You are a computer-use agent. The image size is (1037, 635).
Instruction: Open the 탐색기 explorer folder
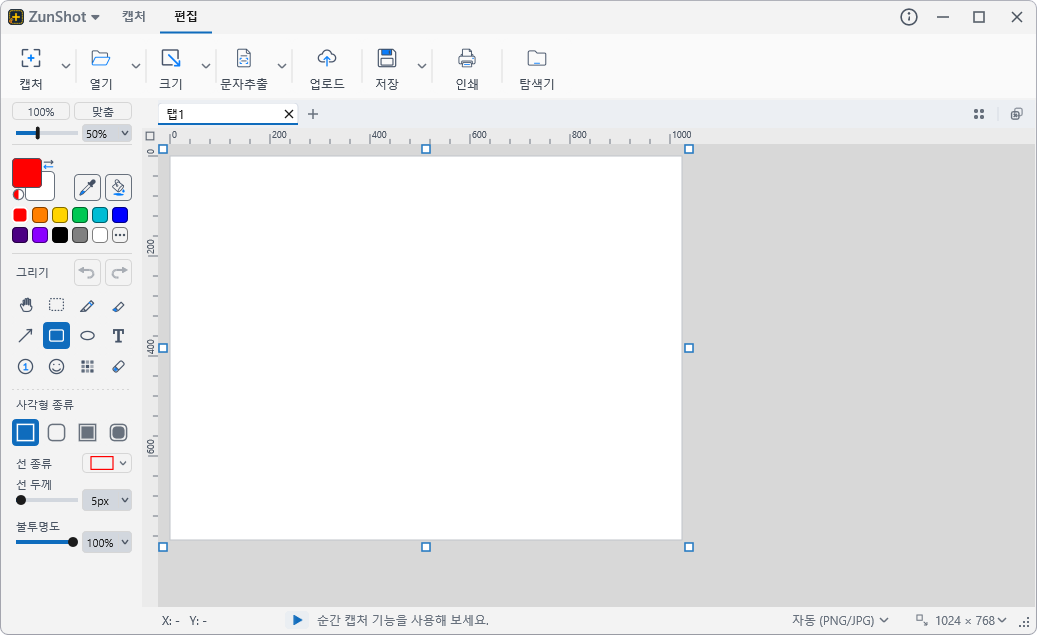tap(536, 69)
